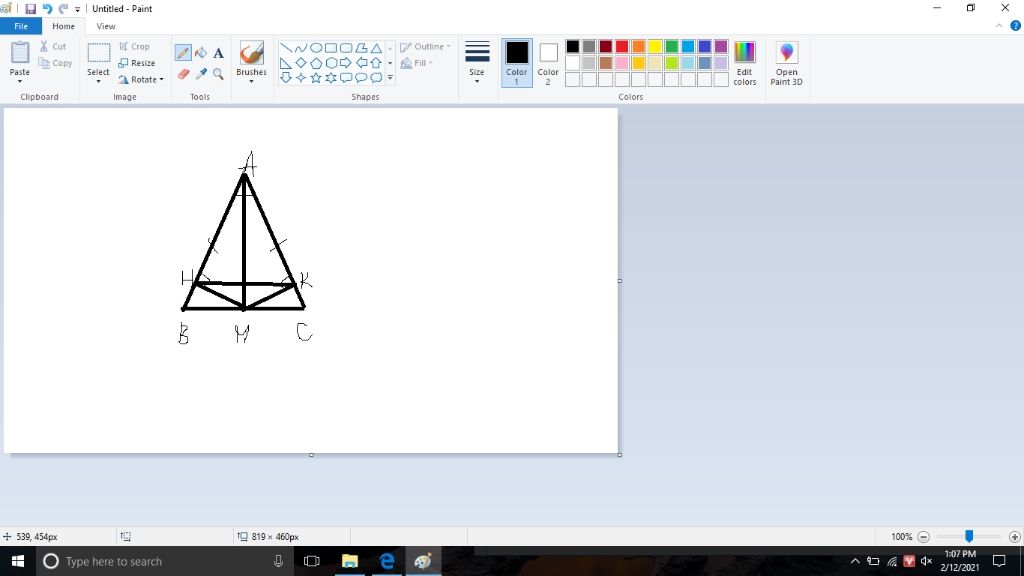Open File Explorer from taskbar
The image size is (1024, 576).
349,561
